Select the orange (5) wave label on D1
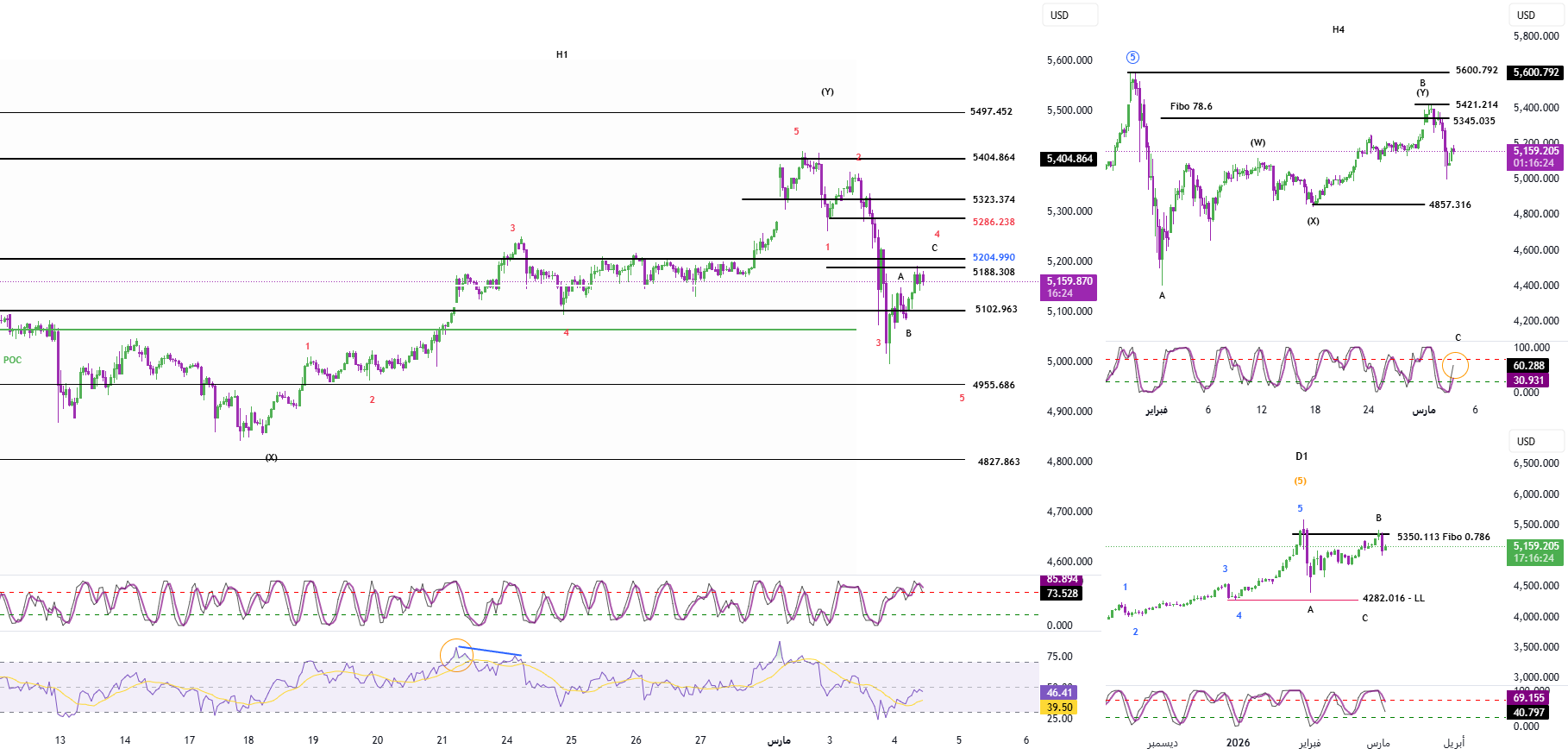This screenshot has height=755, width=1568. point(1300,481)
